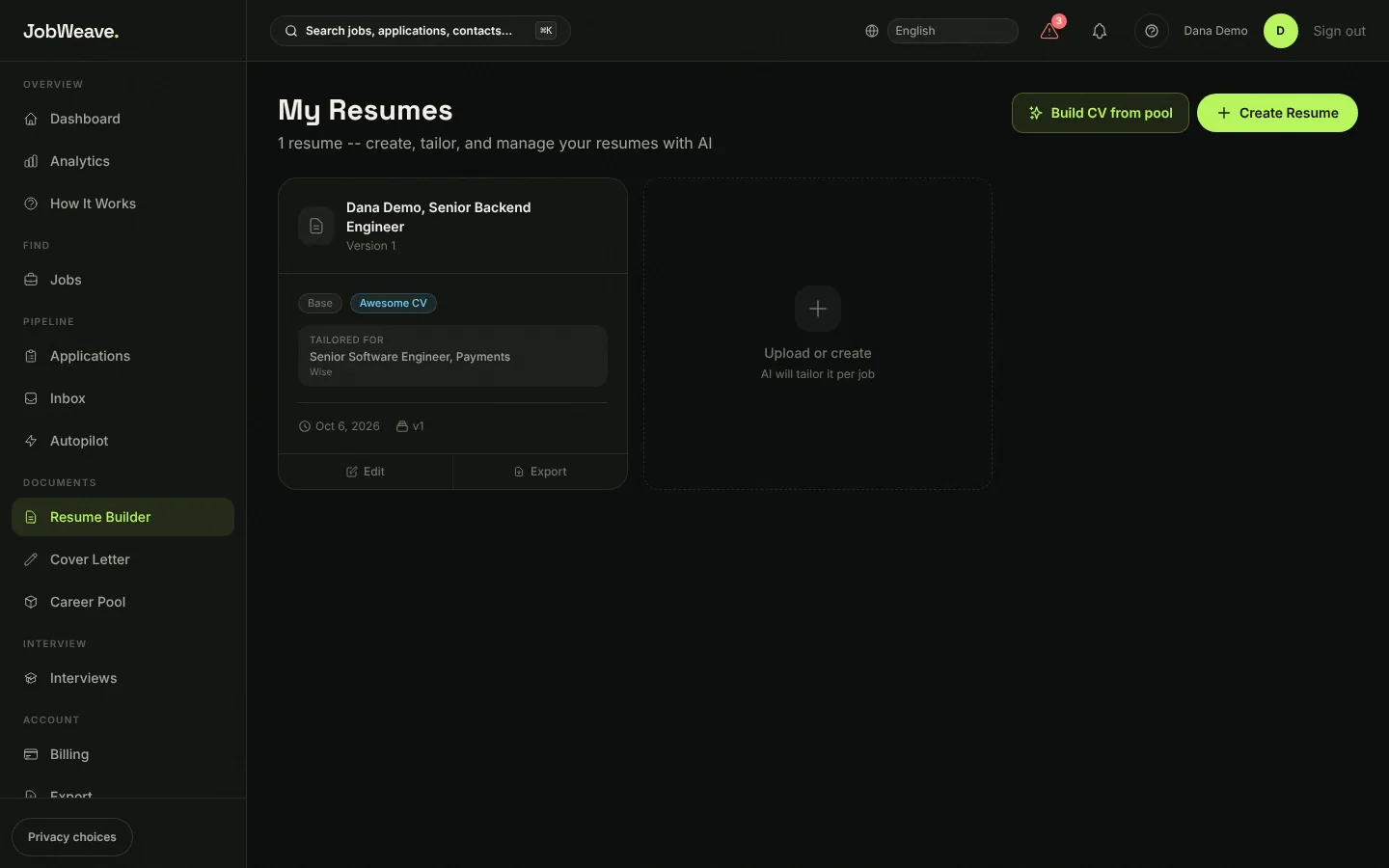Open Billing settings
The image size is (1389, 868).
click(x=123, y=754)
